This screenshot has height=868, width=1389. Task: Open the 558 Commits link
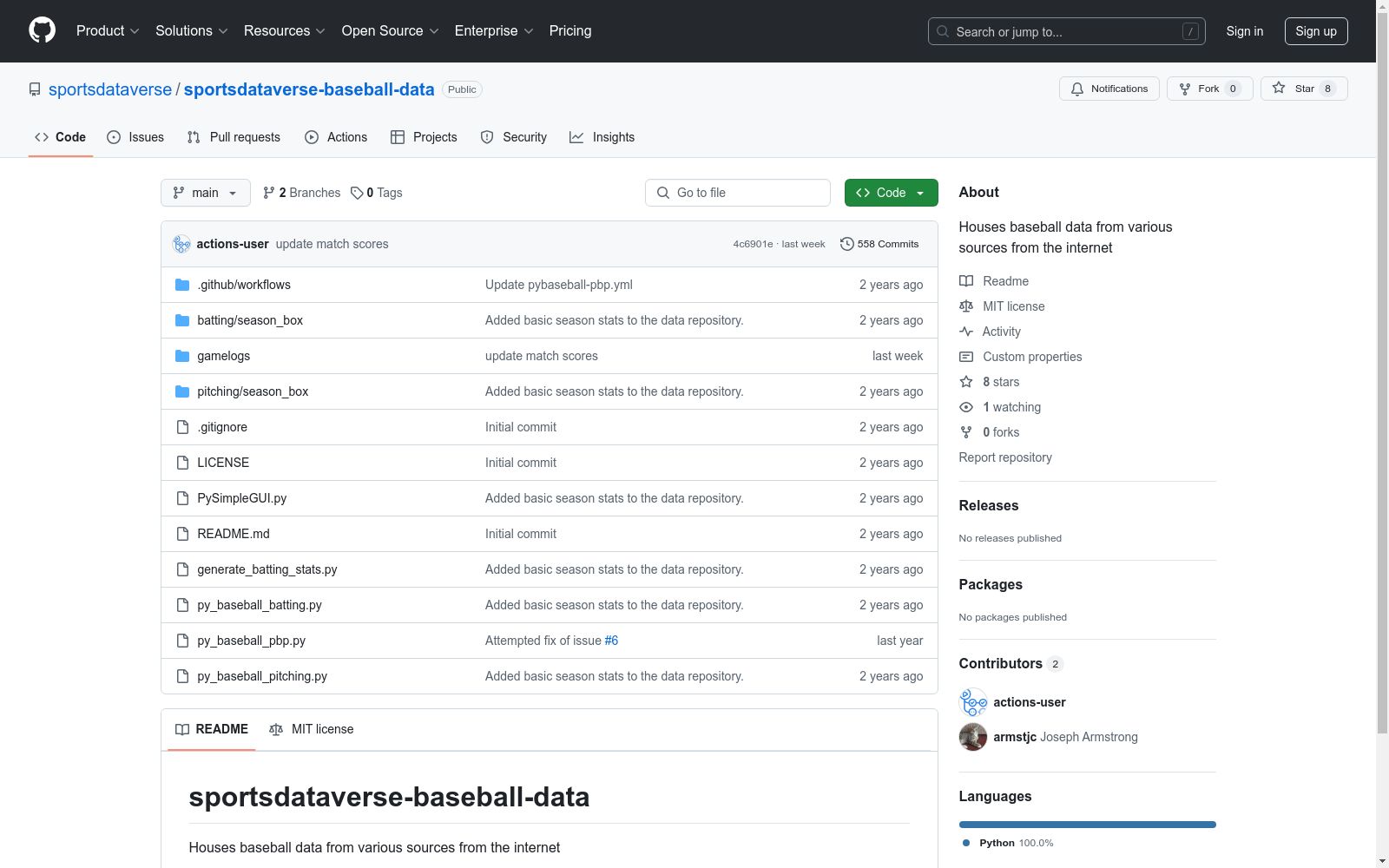coord(879,244)
